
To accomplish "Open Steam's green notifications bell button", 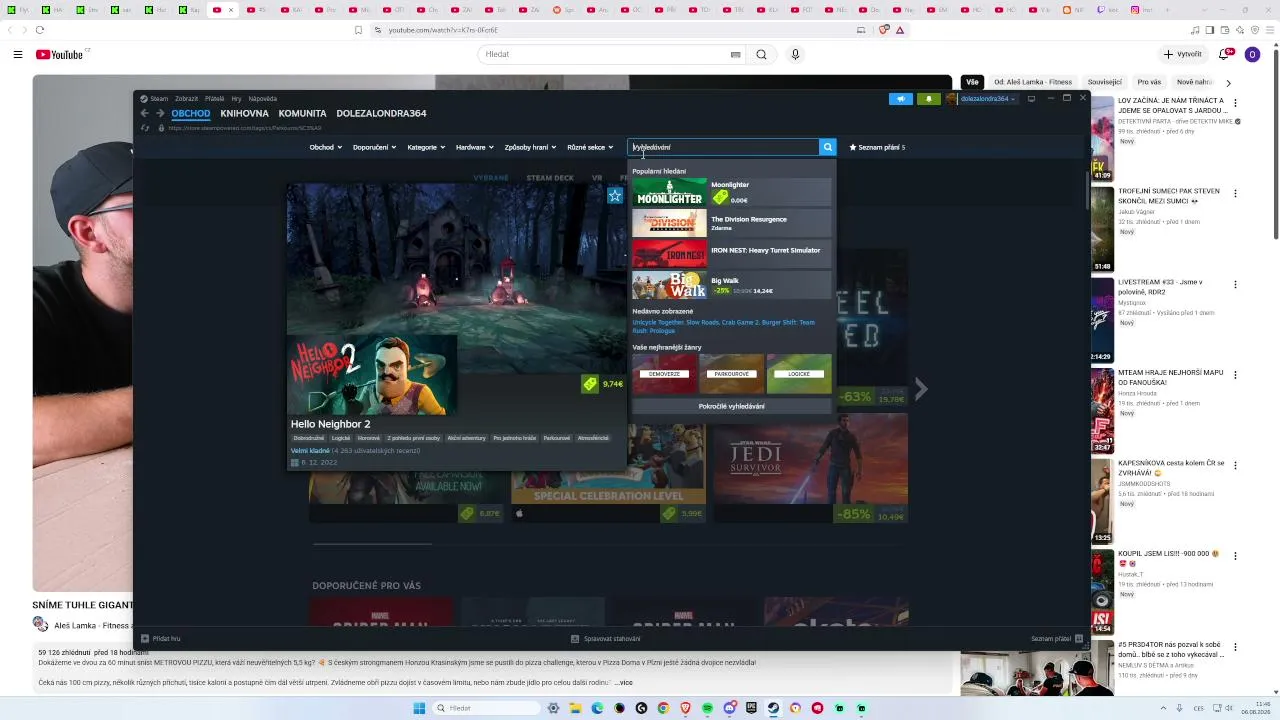I will click(x=928, y=99).
